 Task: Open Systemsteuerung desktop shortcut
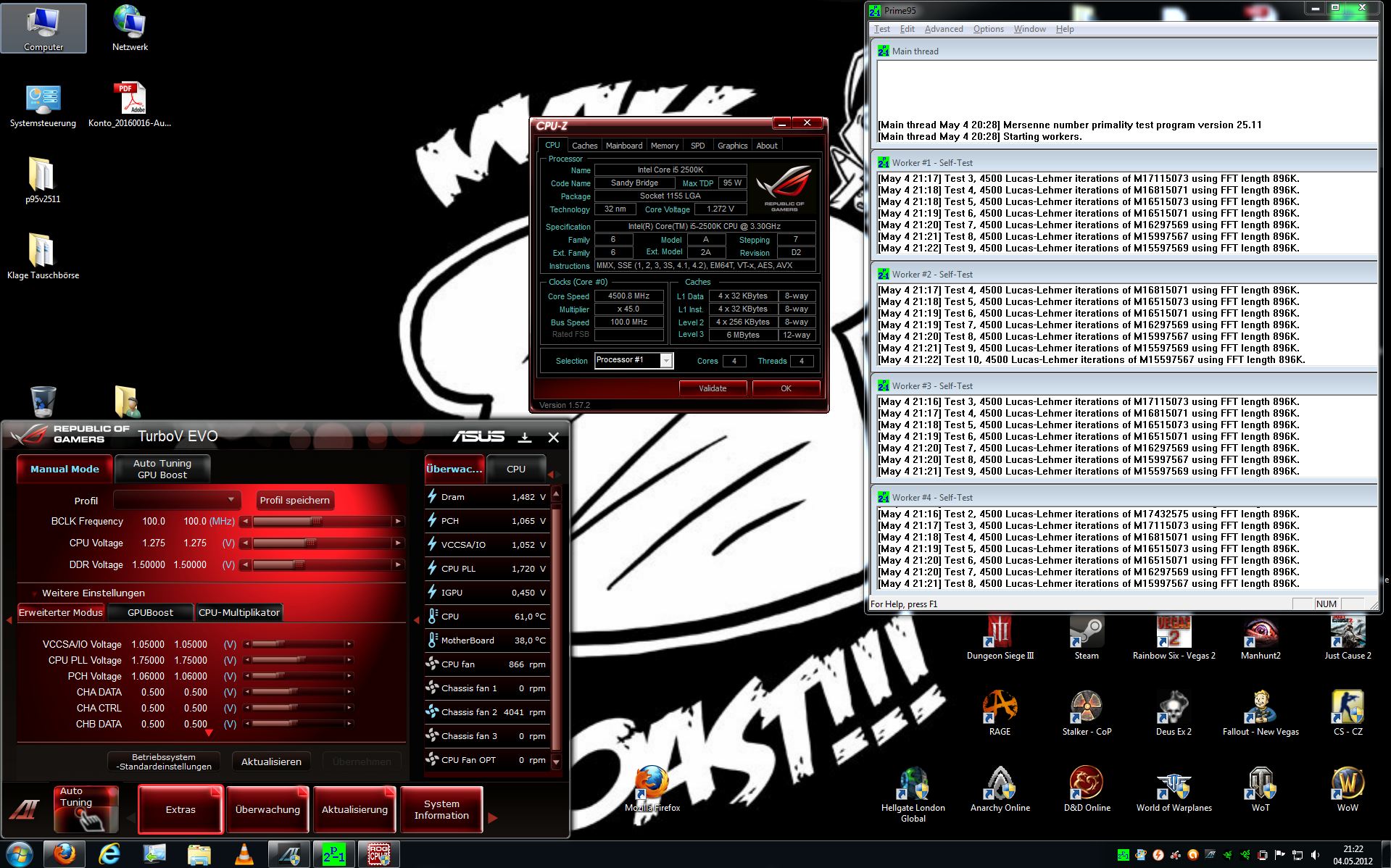(x=43, y=107)
